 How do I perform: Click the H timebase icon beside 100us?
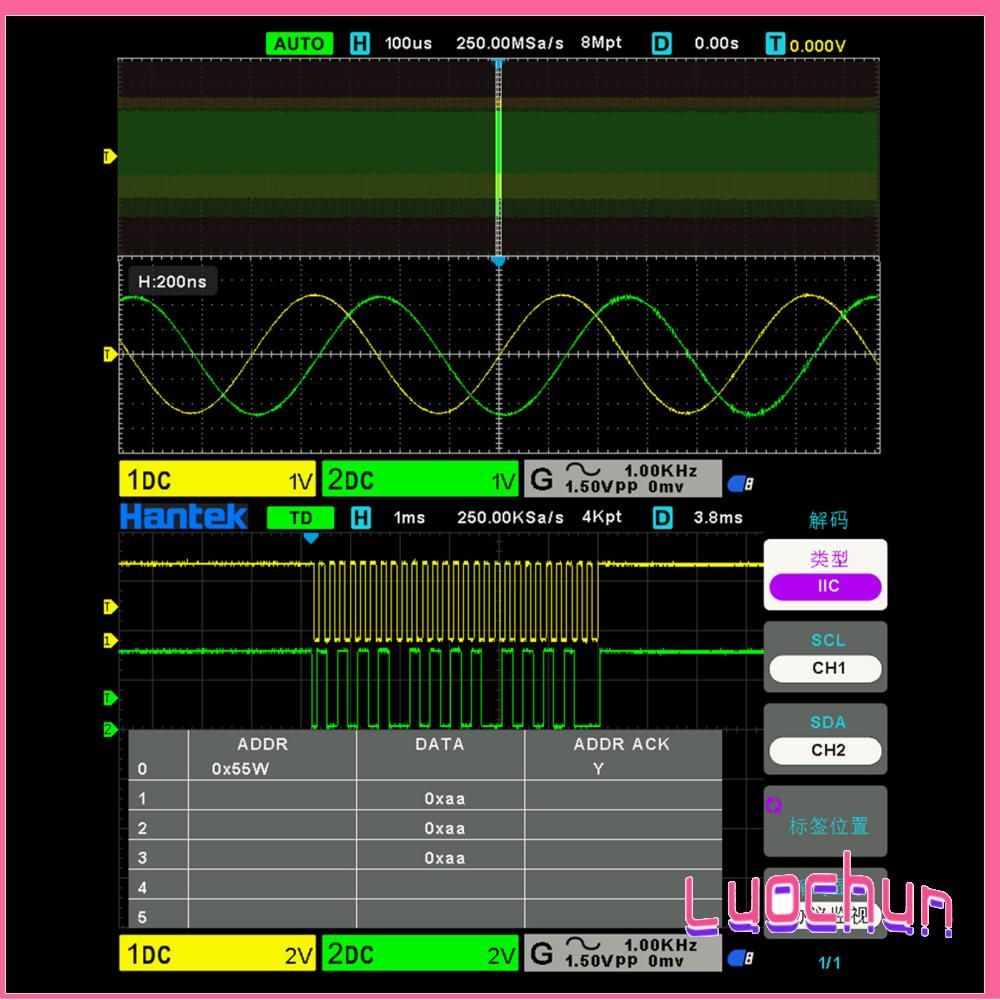(360, 43)
